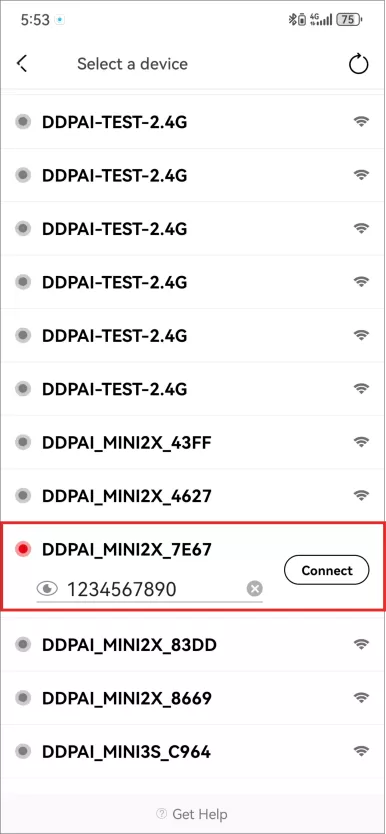Screen dimensions: 386x834
Task: Tap the selected red dot for DDPAI_MINI2X_7E67
Action: 22,549
